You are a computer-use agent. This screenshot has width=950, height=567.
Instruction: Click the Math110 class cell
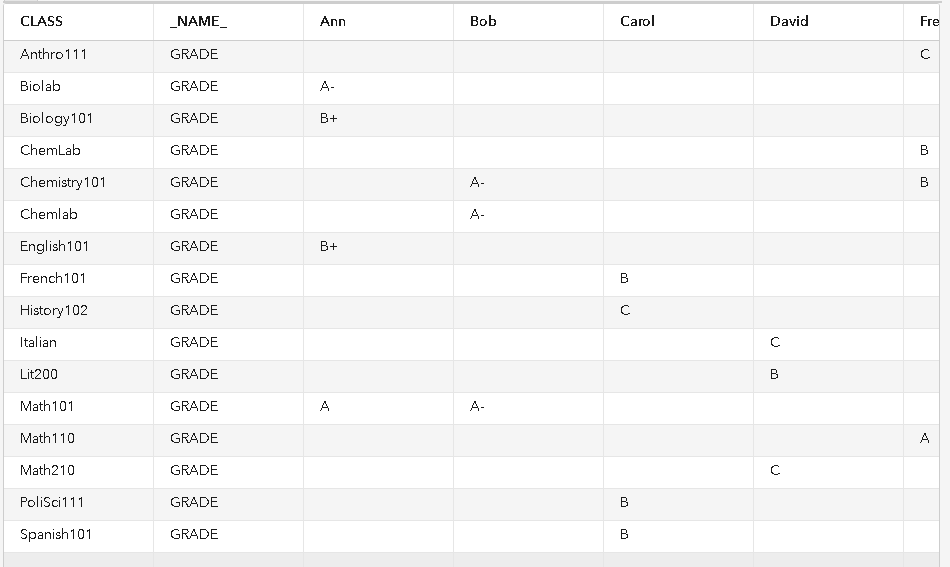[x=47, y=438]
